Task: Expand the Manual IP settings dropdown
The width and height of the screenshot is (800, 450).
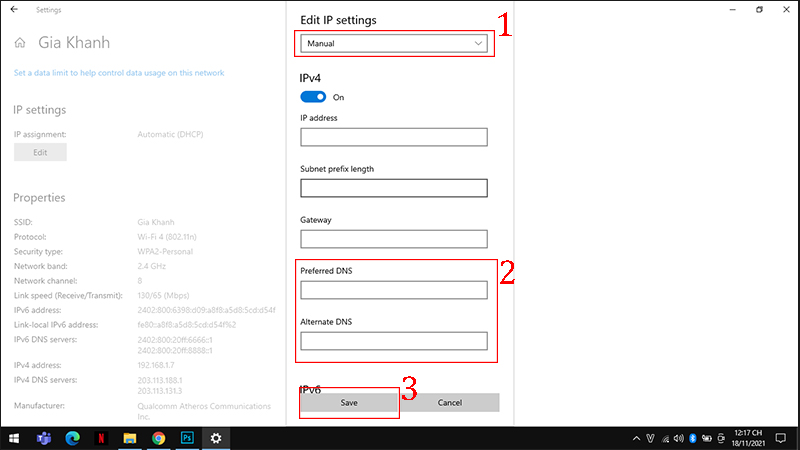Action: [x=394, y=44]
